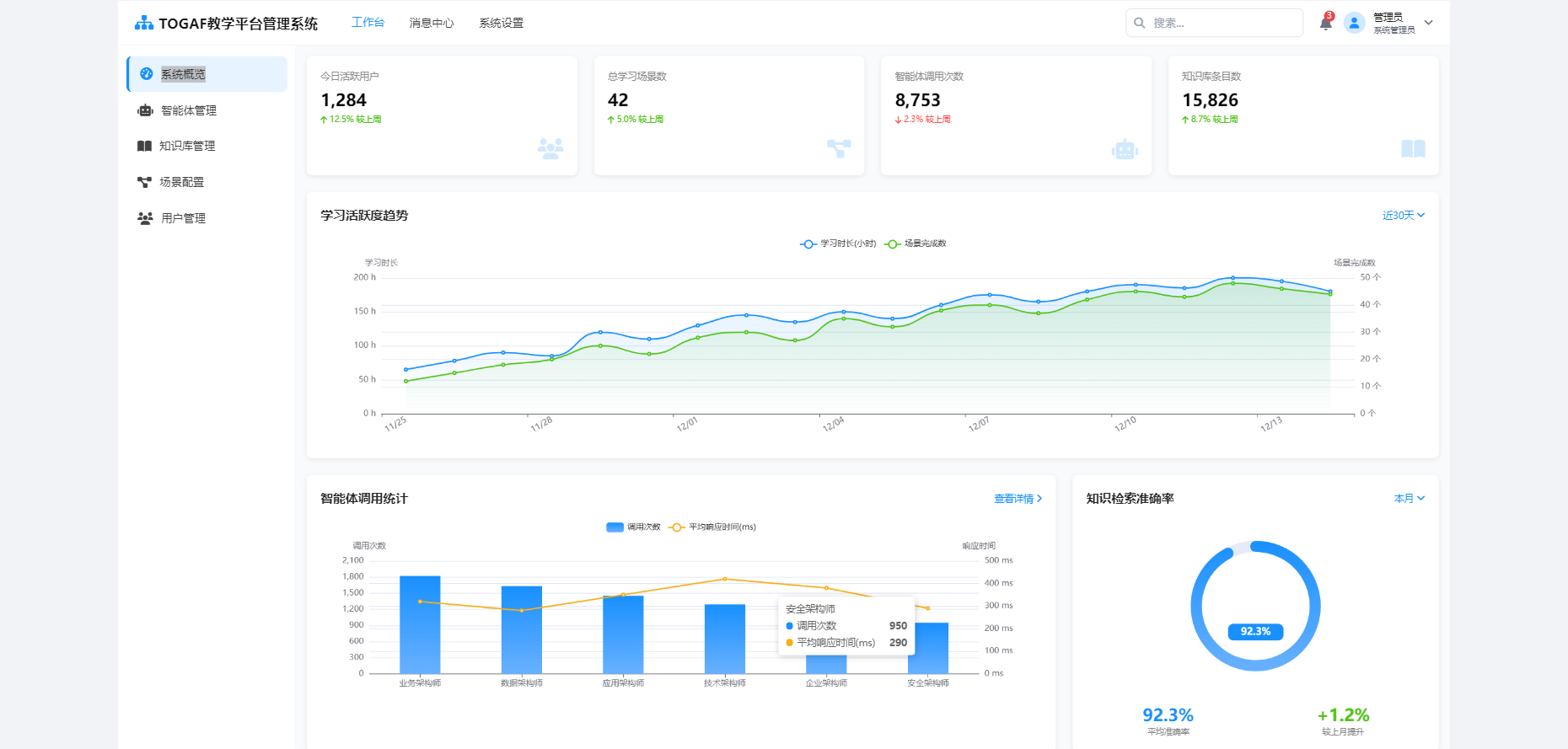Click the search magnifier icon
This screenshot has height=749, width=1568.
click(1140, 23)
